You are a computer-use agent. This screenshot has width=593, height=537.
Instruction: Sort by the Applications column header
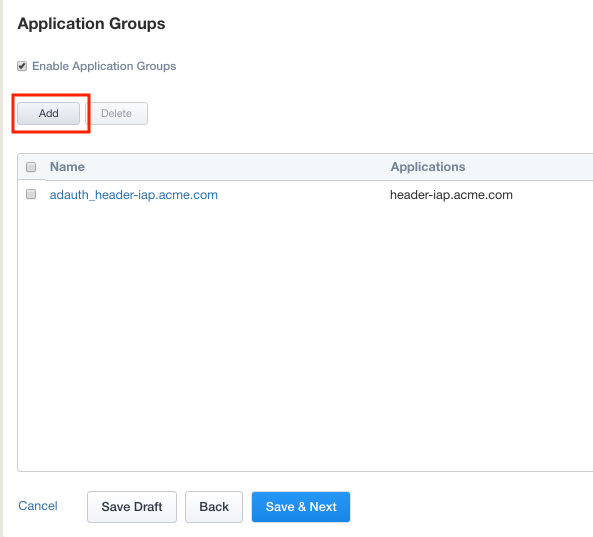[428, 167]
